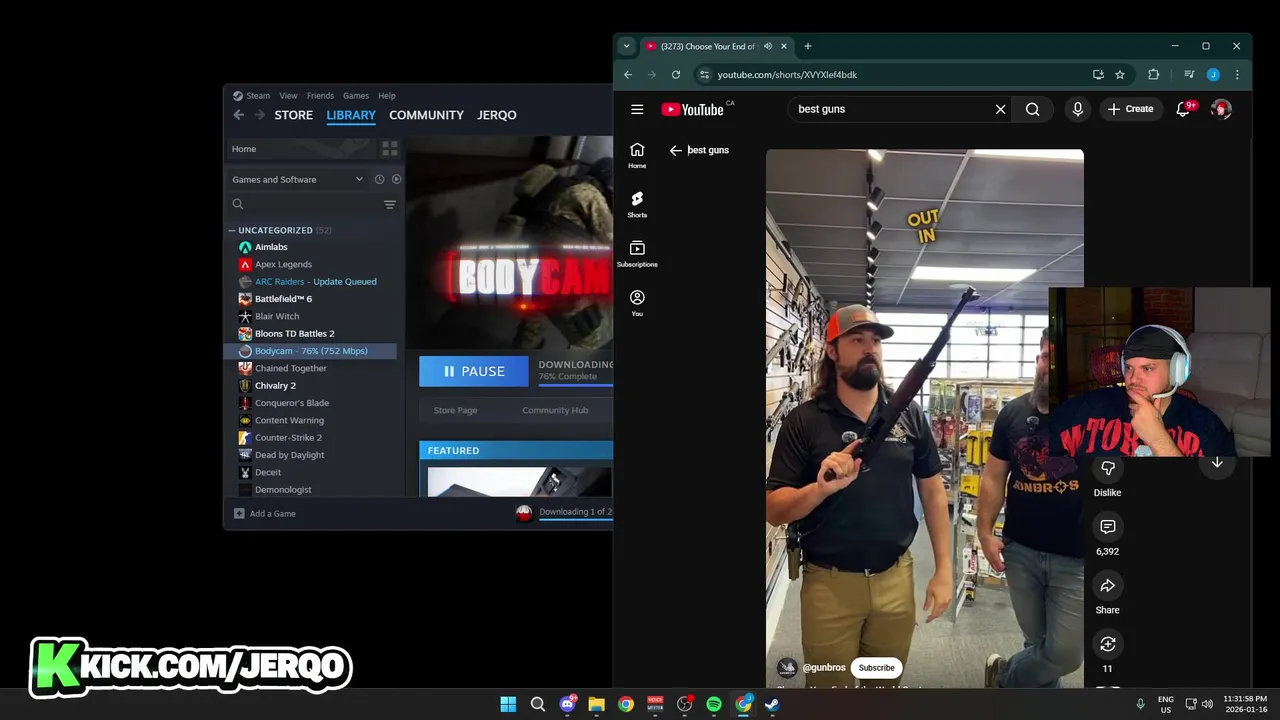The height and width of the screenshot is (720, 1280).
Task: Open Shorts in YouTube sidebar
Action: click(637, 205)
